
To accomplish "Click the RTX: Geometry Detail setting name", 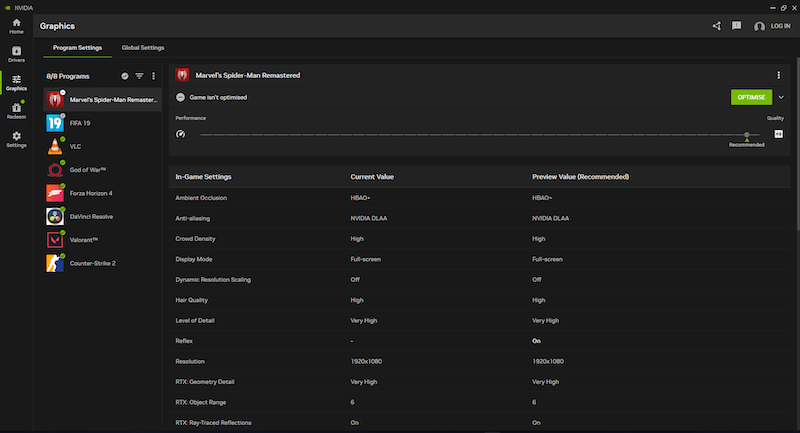I will (x=205, y=381).
